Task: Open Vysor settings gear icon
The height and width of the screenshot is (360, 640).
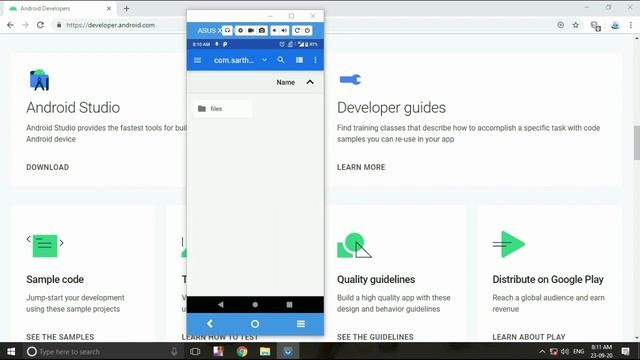Action: pyautogui.click(x=240, y=30)
